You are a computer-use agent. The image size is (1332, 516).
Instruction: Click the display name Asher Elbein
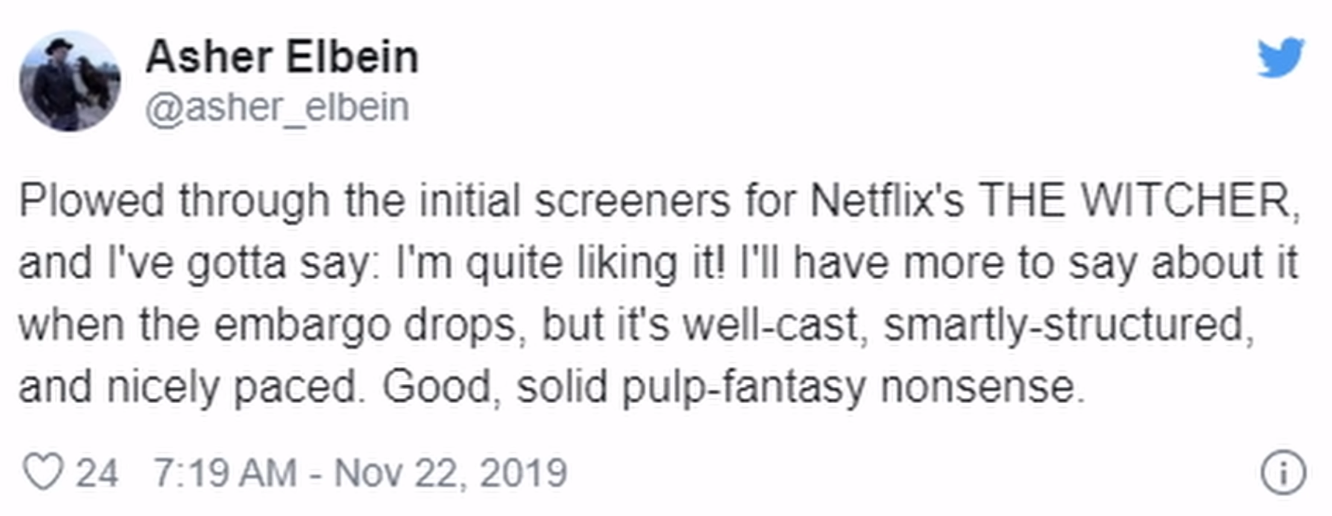pos(282,57)
